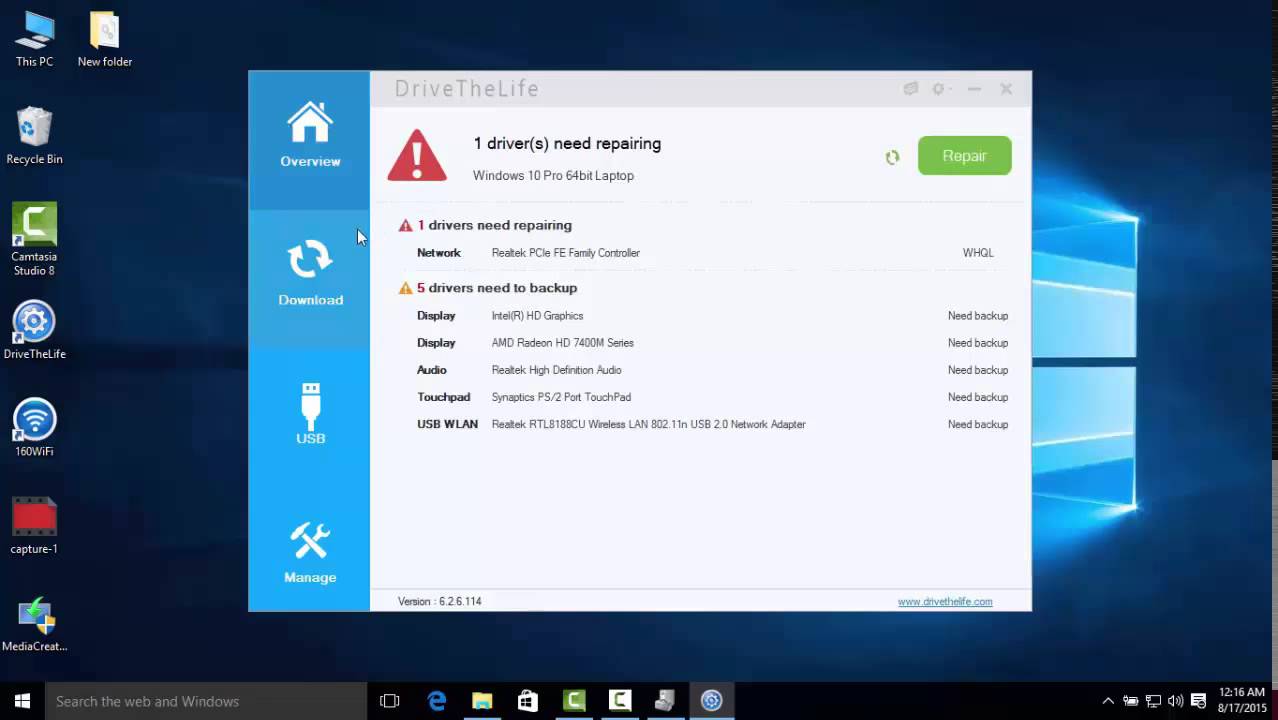1278x720 pixels.
Task: Select the Realtek RTL8188CU Wireless LAN adapter row
Action: (x=705, y=424)
